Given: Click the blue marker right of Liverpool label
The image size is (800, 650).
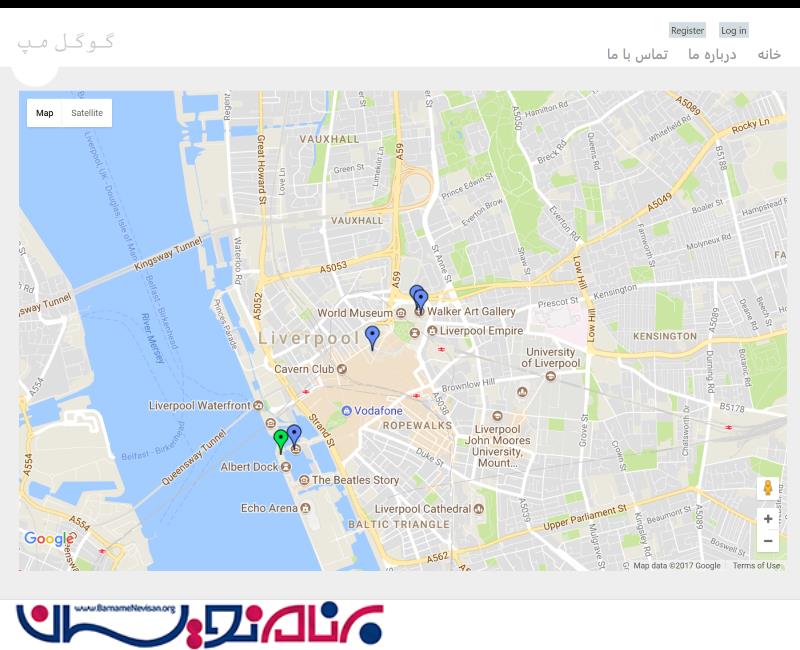Looking at the screenshot, I should [x=373, y=338].
